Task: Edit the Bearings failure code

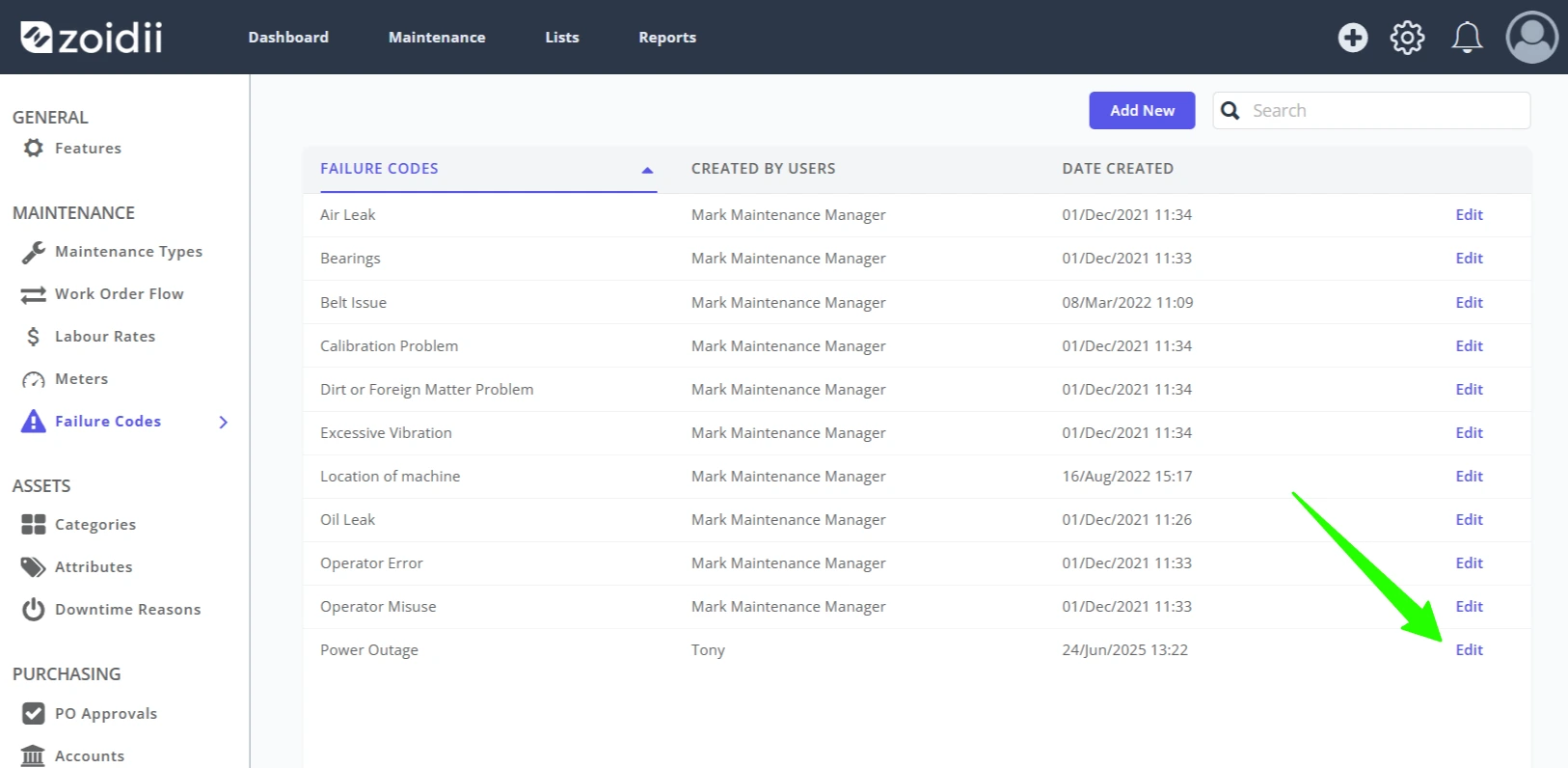Action: [1469, 259]
